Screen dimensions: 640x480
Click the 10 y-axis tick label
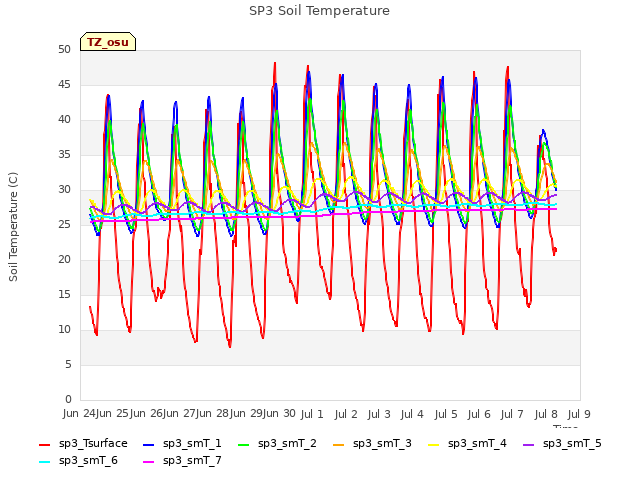pos(64,329)
